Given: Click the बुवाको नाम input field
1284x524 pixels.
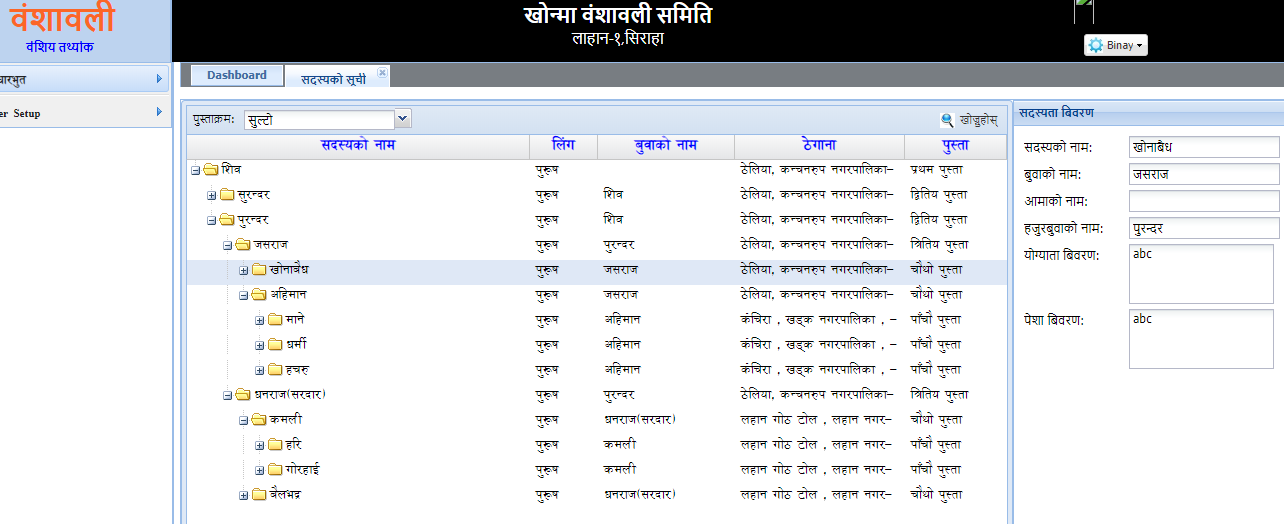Looking at the screenshot, I should coord(1204,174).
